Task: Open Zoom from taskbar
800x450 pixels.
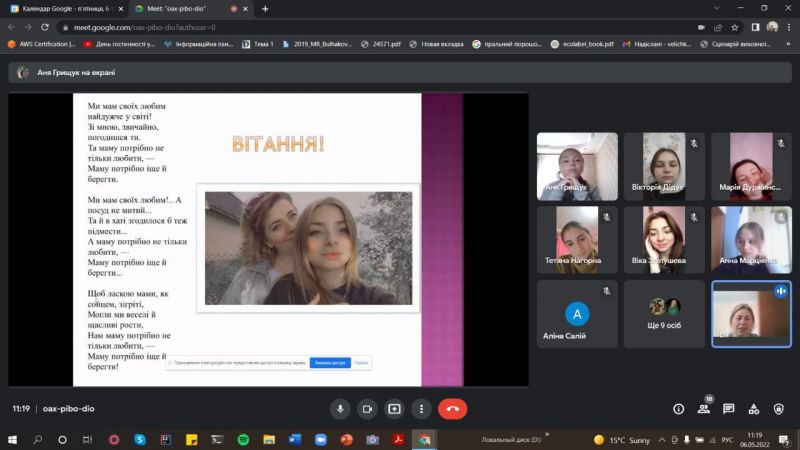Action: (x=320, y=439)
